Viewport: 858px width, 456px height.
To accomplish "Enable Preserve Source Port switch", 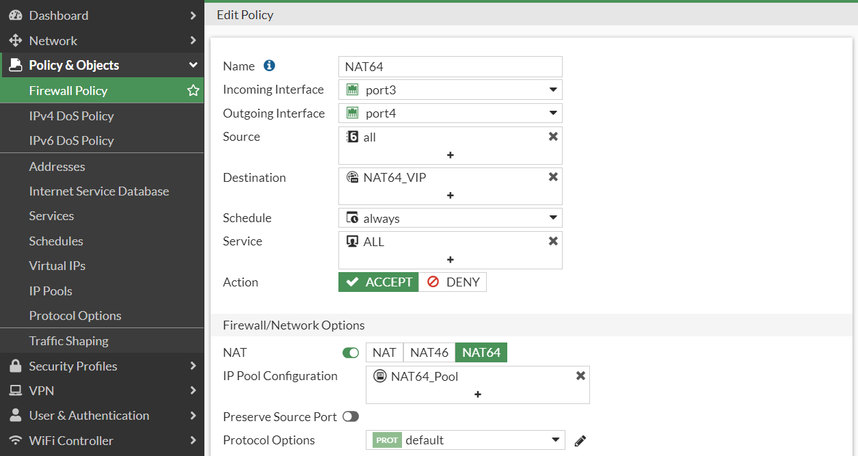I will coord(350,416).
